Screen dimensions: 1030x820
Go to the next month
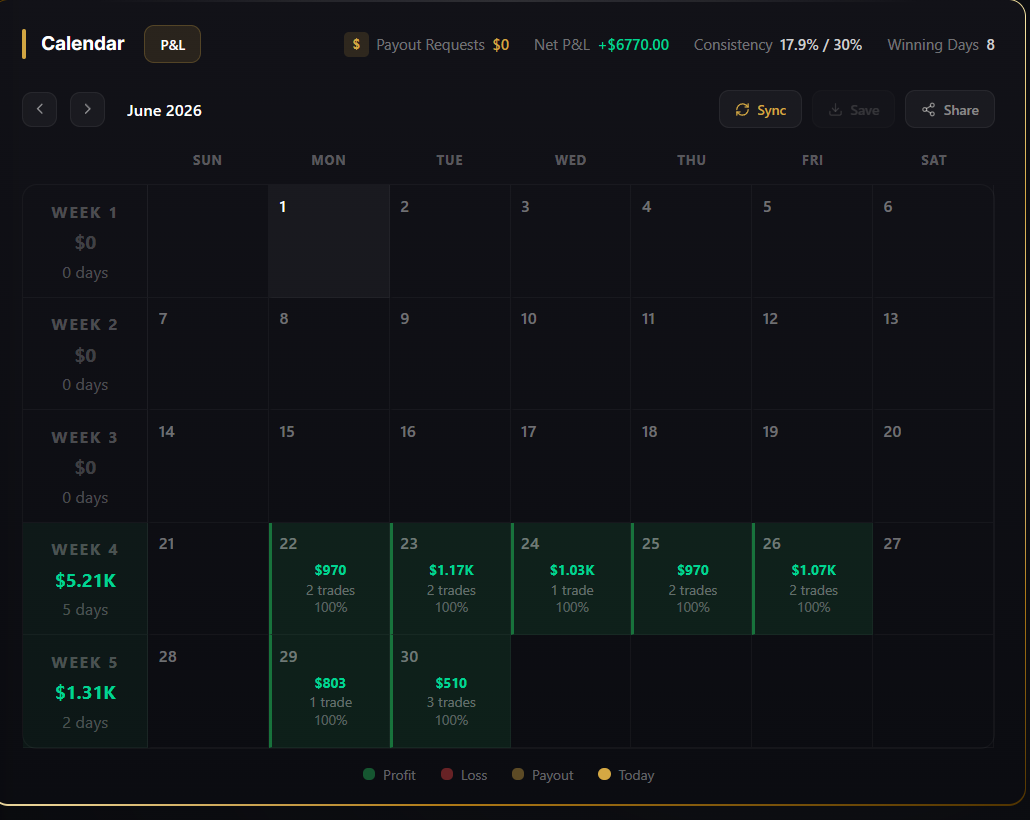click(87, 109)
